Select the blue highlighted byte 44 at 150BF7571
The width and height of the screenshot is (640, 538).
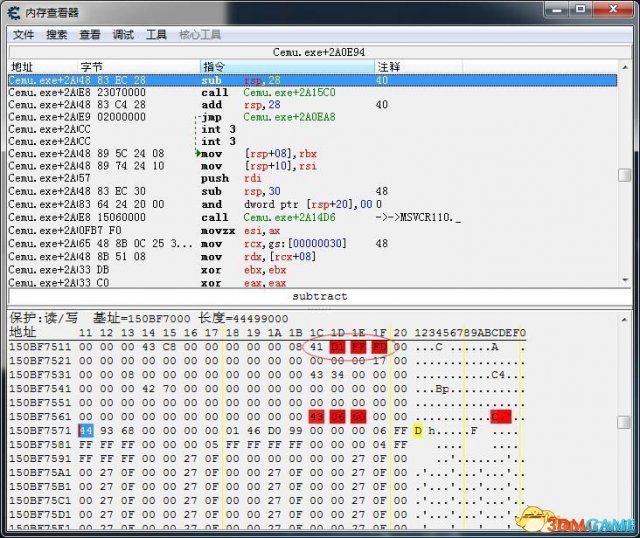pos(86,431)
